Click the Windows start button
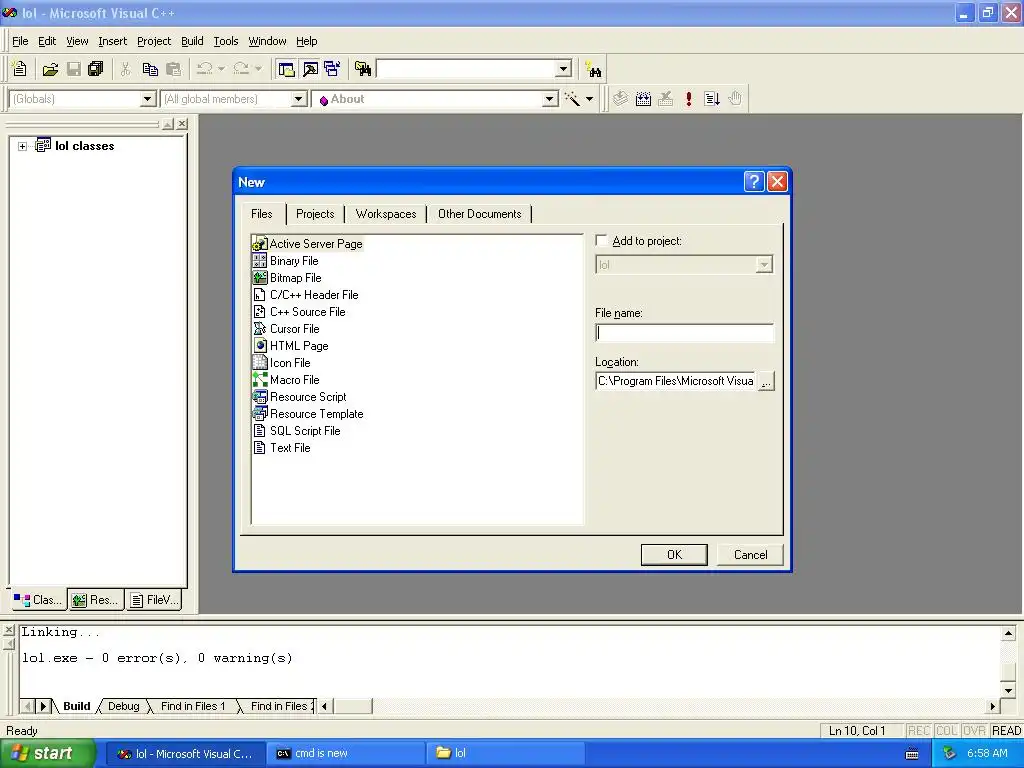Image resolution: width=1024 pixels, height=768 pixels. (48, 754)
